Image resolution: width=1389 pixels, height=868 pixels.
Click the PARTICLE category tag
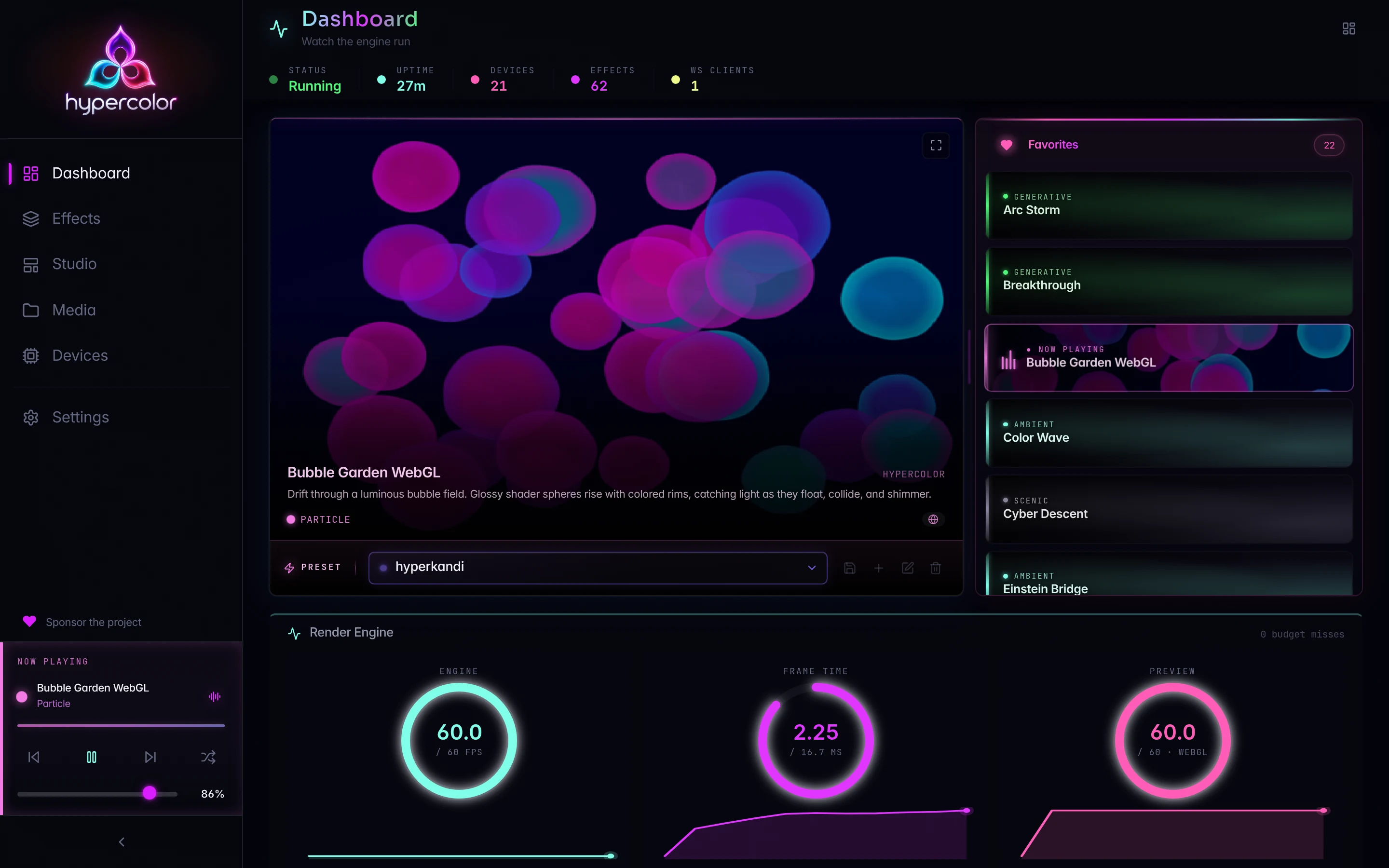coord(318,519)
